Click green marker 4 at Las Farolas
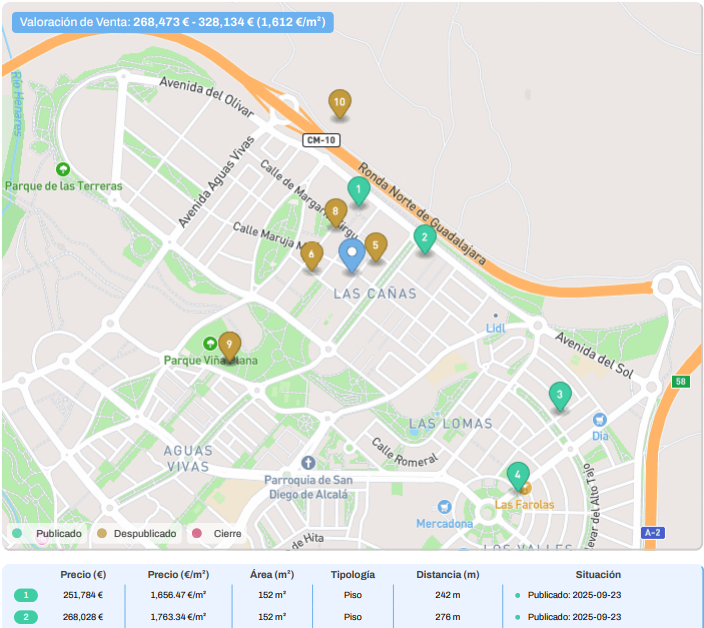The image size is (704, 628). coord(517,475)
